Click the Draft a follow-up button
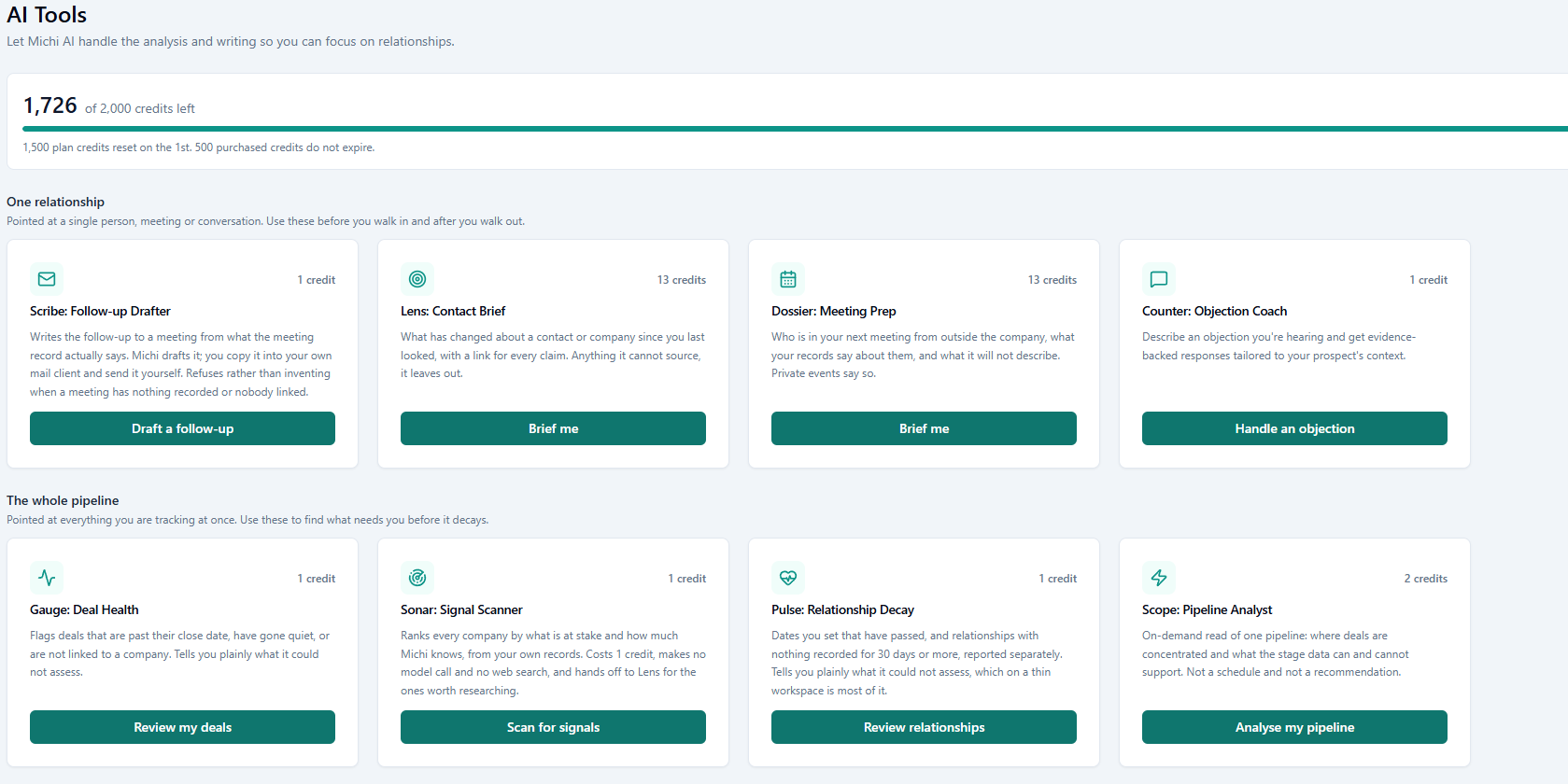The height and width of the screenshot is (784, 1568). click(x=182, y=428)
